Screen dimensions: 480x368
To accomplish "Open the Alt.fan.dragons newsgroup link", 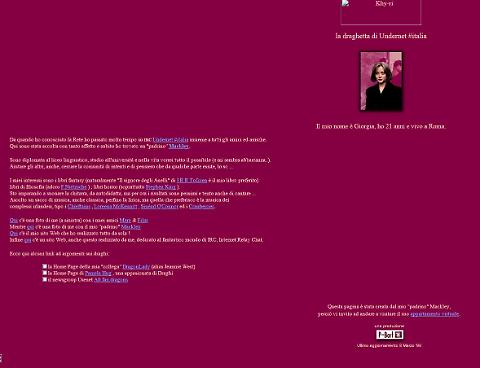I will [x=111, y=280].
